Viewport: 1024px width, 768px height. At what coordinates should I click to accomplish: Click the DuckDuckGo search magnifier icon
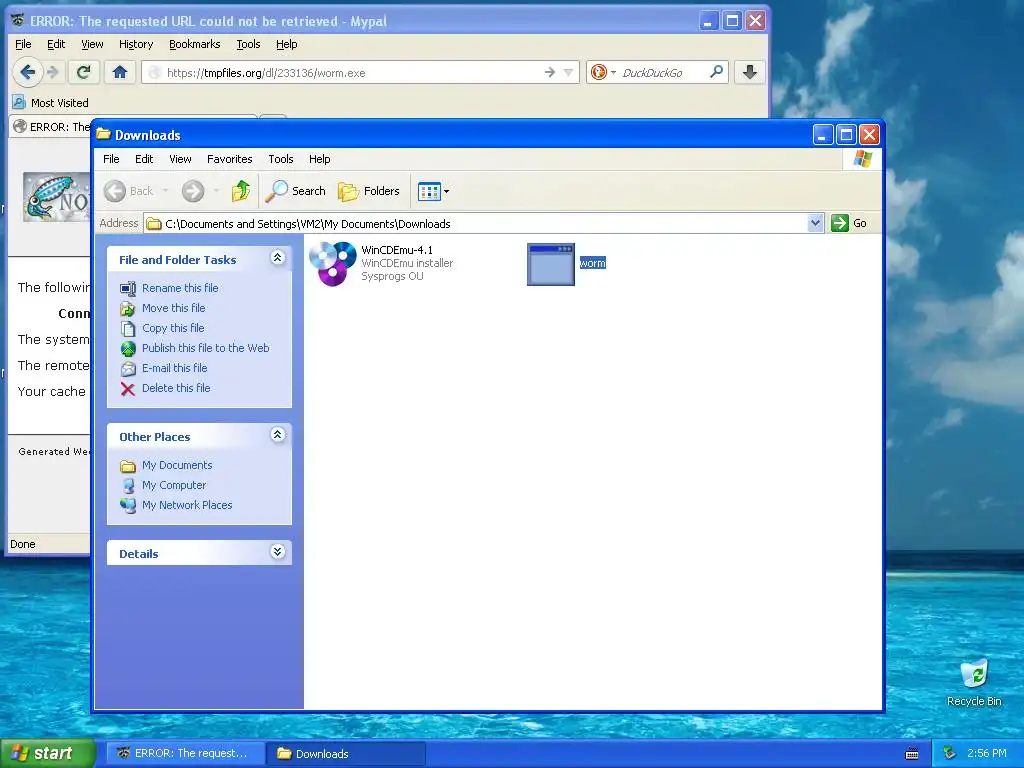[x=716, y=72]
